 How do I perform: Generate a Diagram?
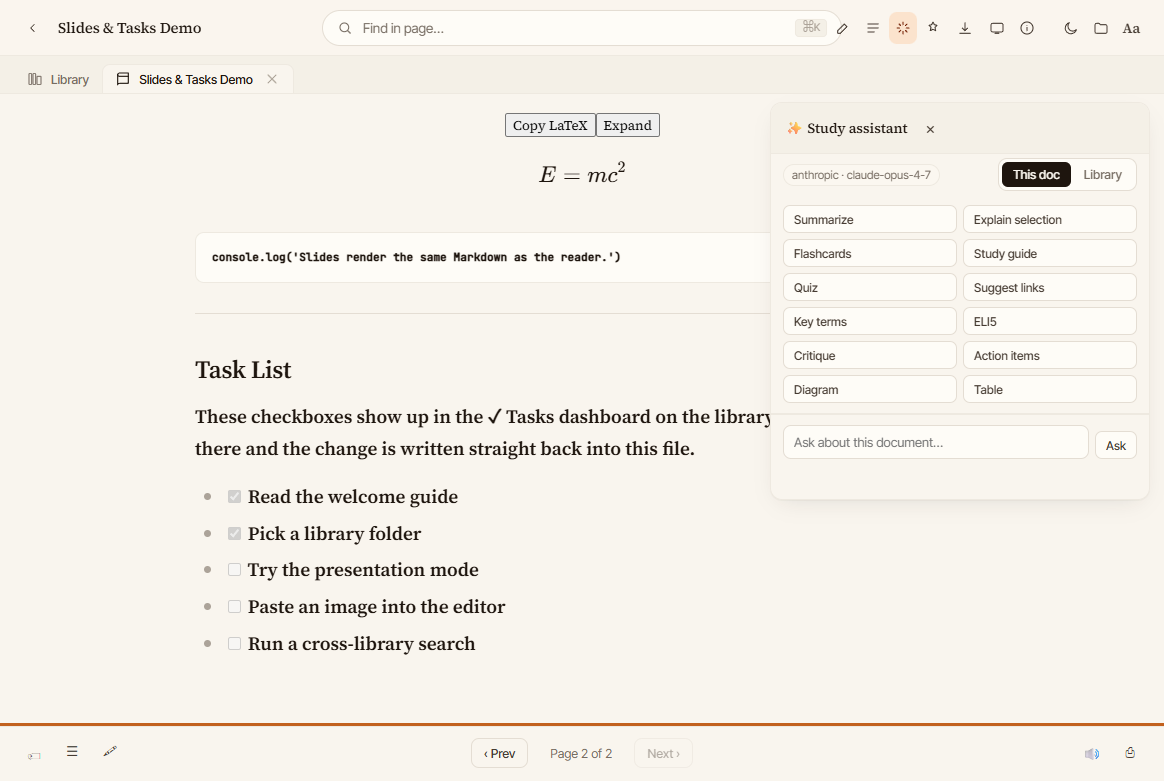point(869,390)
